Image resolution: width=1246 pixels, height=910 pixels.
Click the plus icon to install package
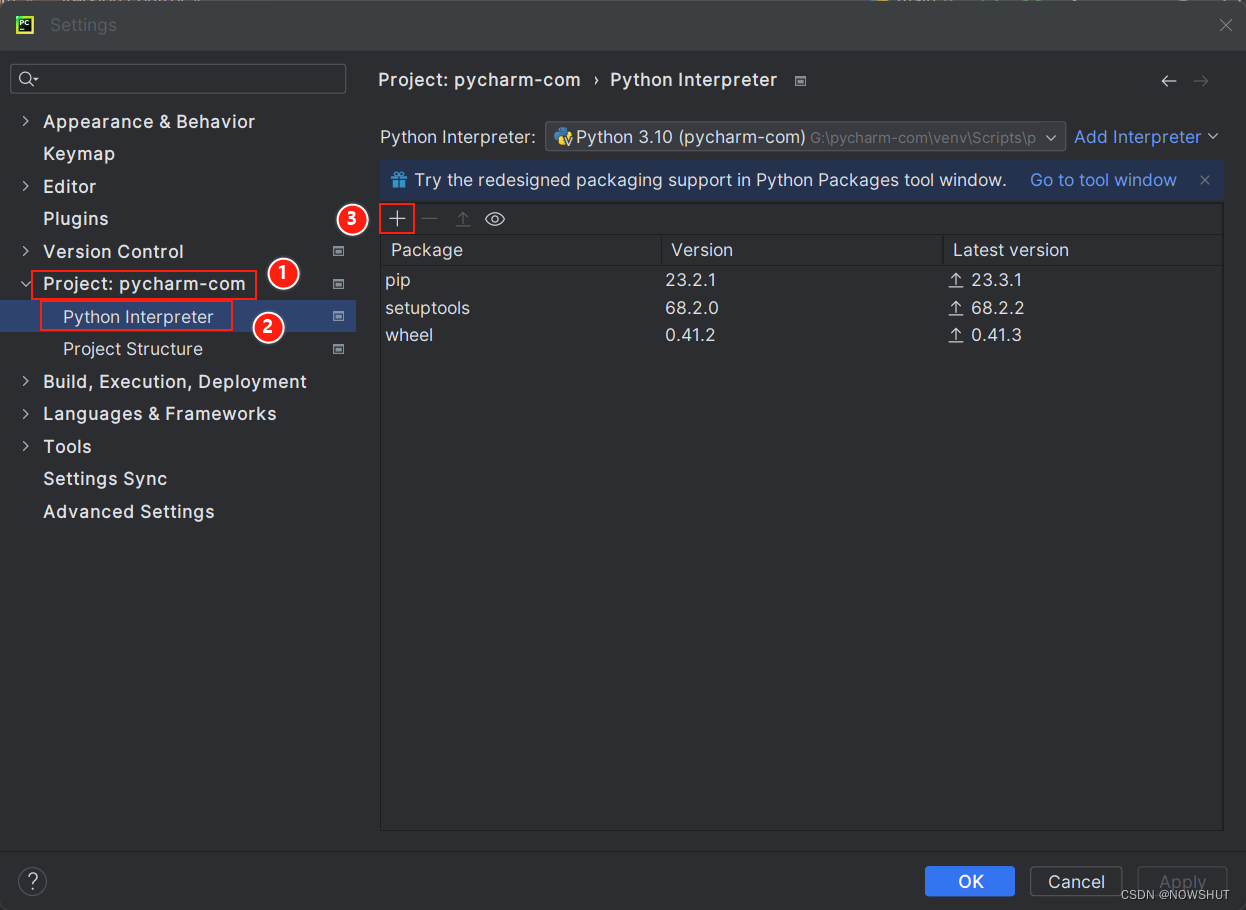point(397,218)
